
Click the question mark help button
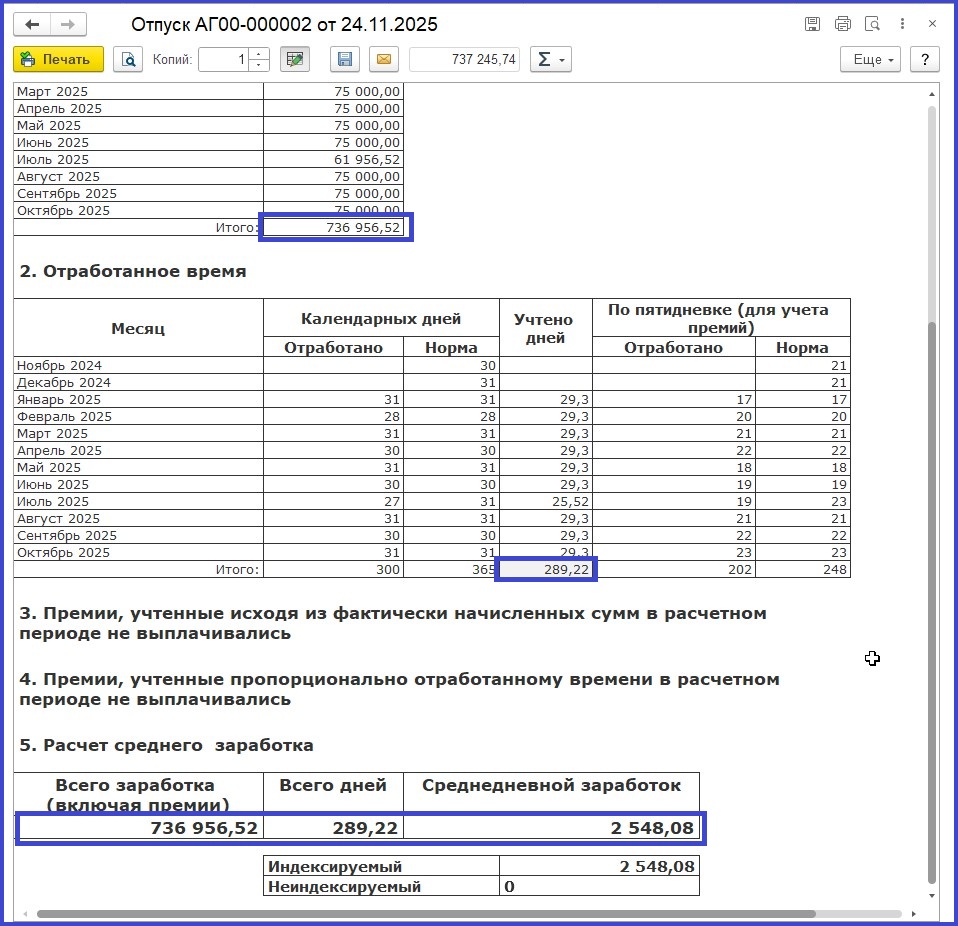coord(925,60)
